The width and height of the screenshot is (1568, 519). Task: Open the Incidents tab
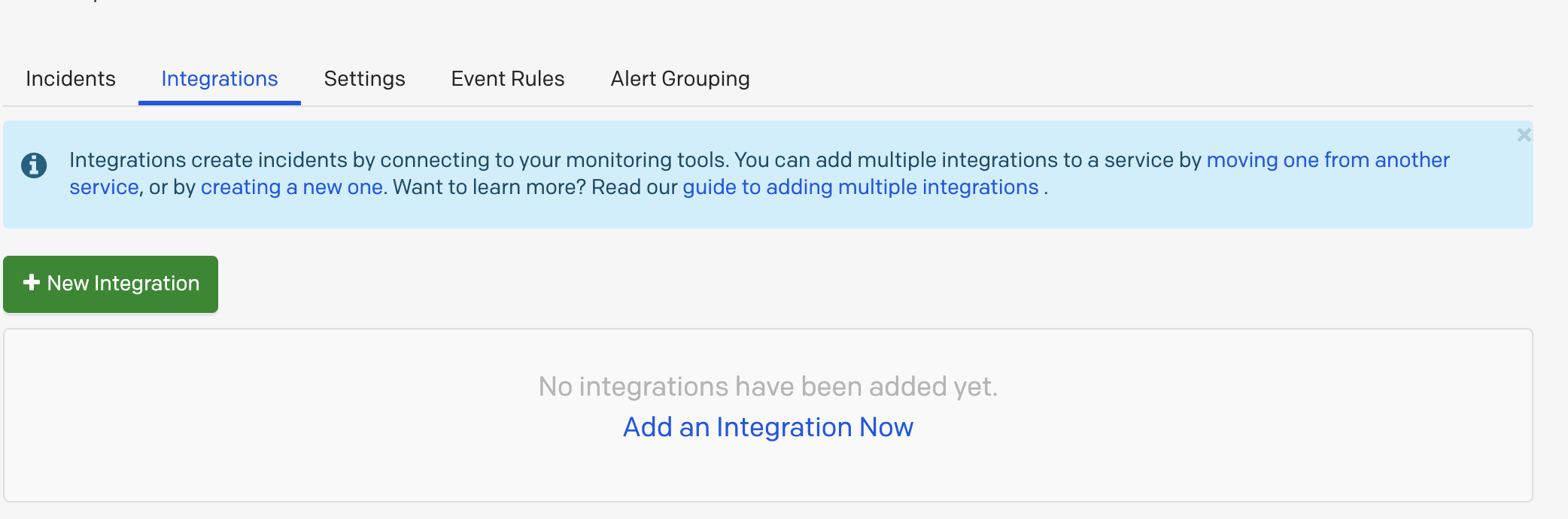coord(71,79)
